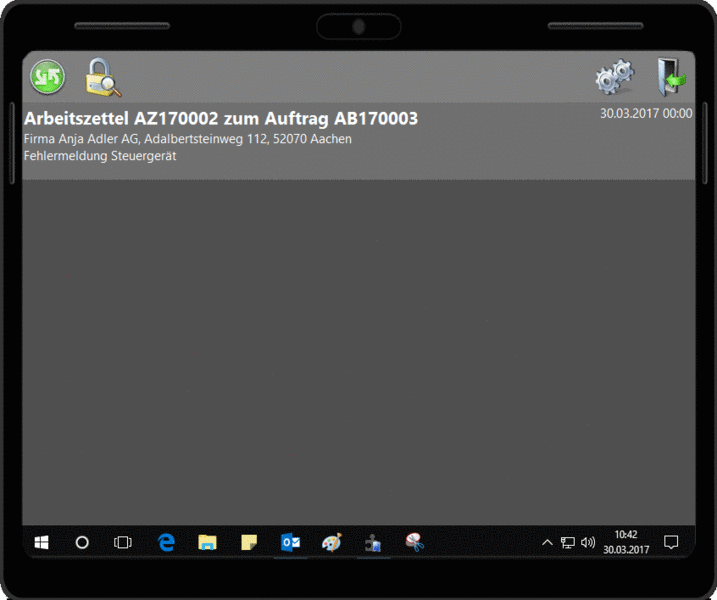This screenshot has height=600, width=717.
Task: Click the exit door icon
Action: pyautogui.click(x=671, y=77)
